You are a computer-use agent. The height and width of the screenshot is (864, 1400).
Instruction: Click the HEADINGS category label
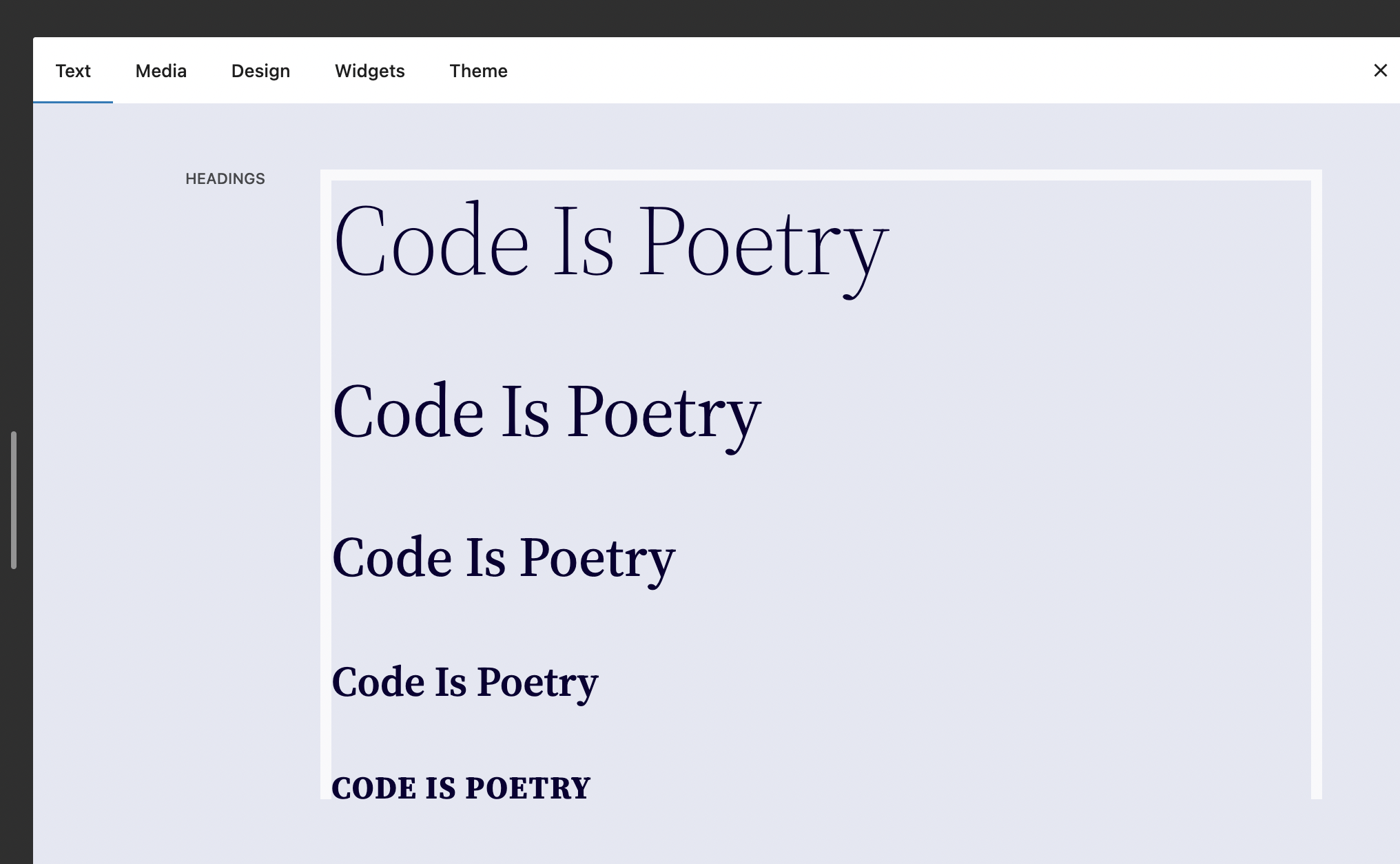(225, 179)
